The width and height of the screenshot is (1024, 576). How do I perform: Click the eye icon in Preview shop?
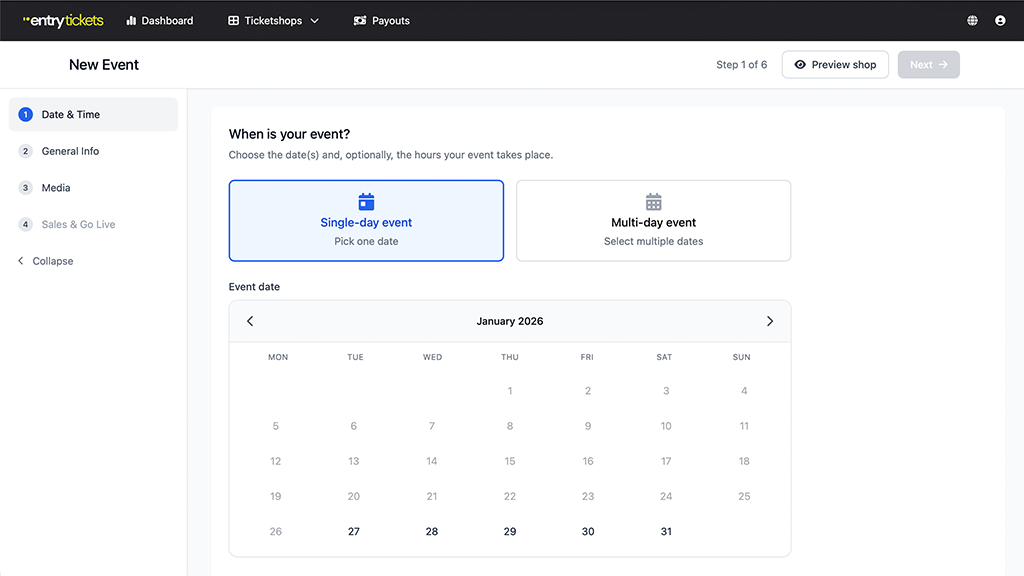coord(800,65)
